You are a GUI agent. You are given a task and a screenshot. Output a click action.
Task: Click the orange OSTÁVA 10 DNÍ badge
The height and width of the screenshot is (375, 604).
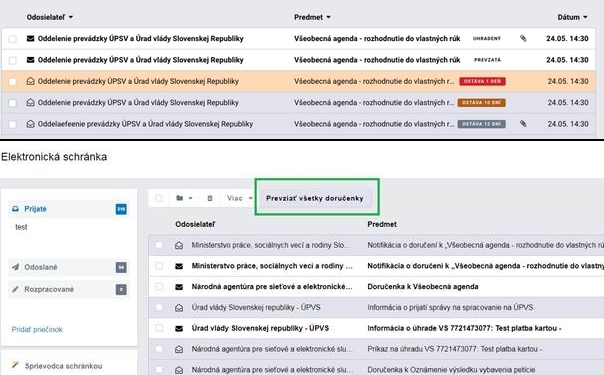point(482,103)
